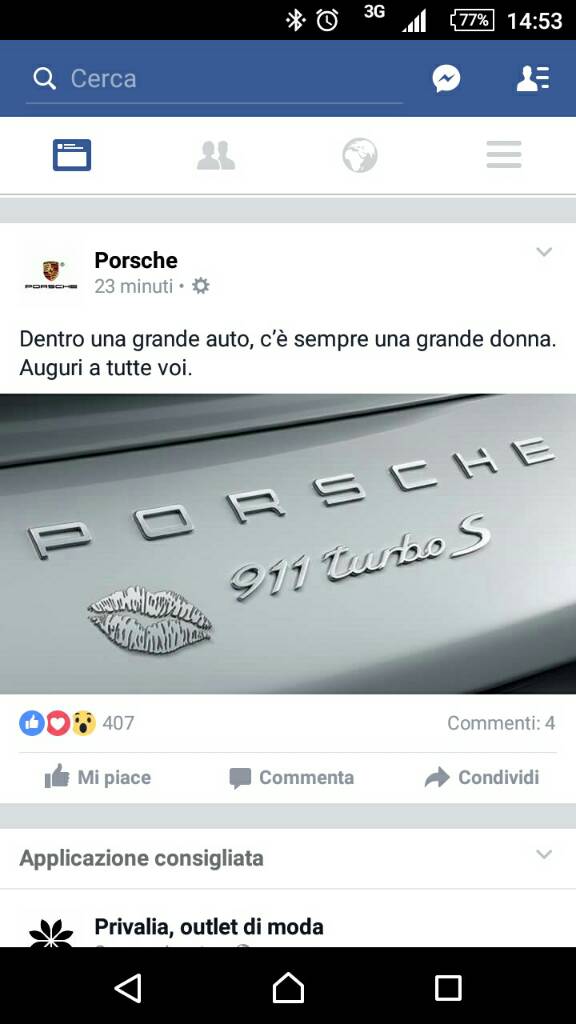Screen dimensions: 576x1024
Task: Open the Friends tab icon
Action: (x=216, y=155)
